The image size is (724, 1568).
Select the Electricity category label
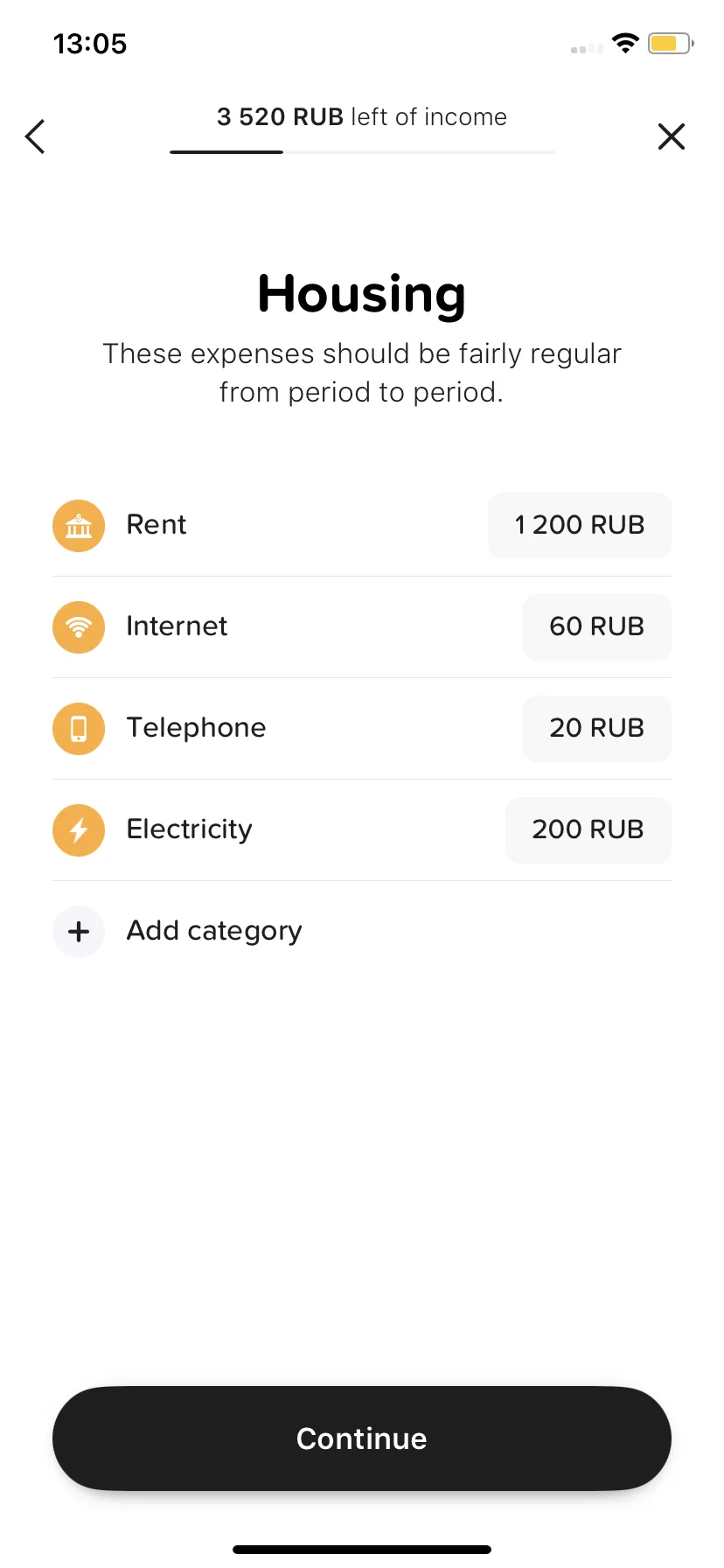[x=190, y=829]
